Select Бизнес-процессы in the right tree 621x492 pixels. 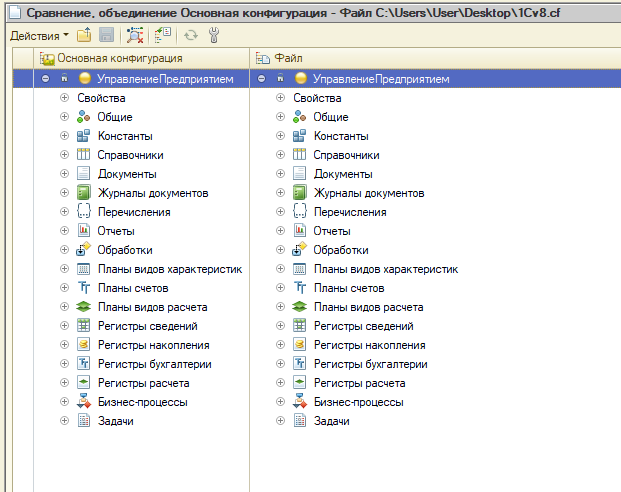(359, 402)
